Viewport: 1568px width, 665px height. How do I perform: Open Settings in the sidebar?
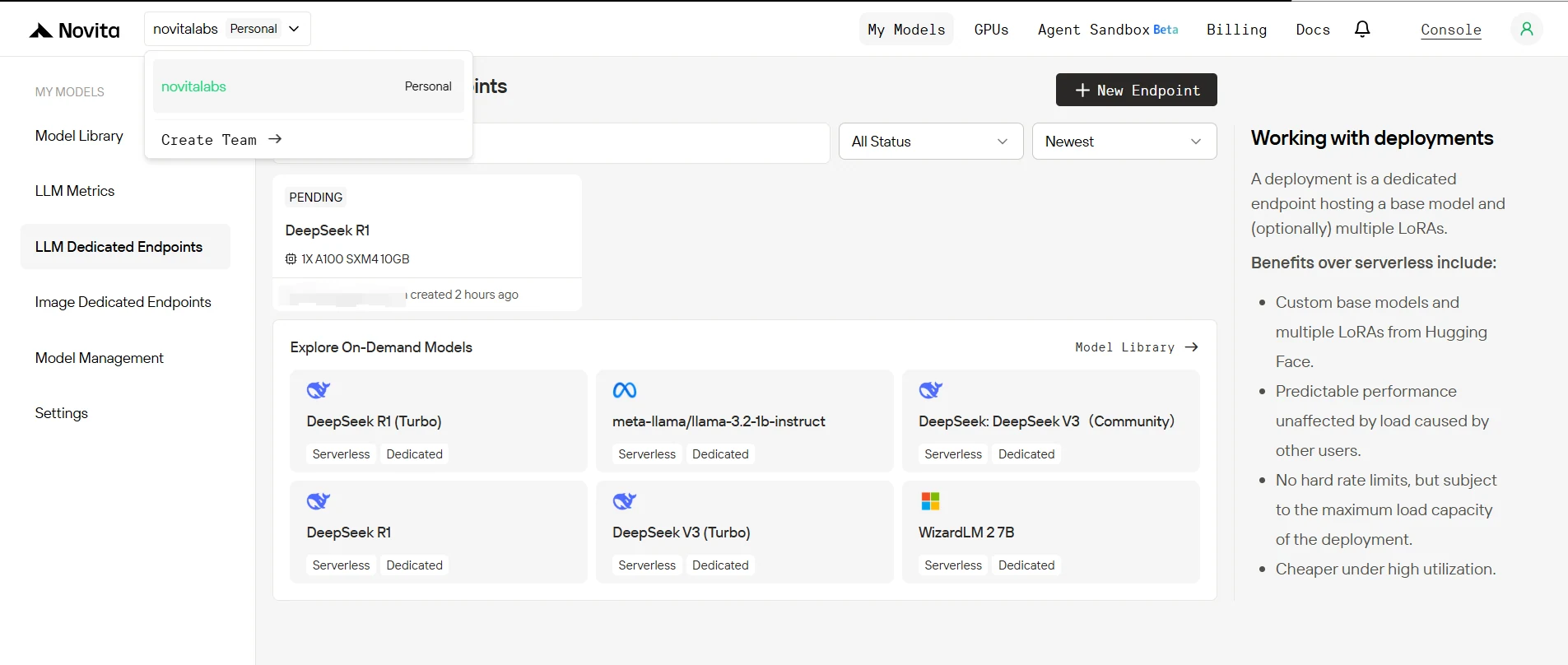pyautogui.click(x=61, y=413)
